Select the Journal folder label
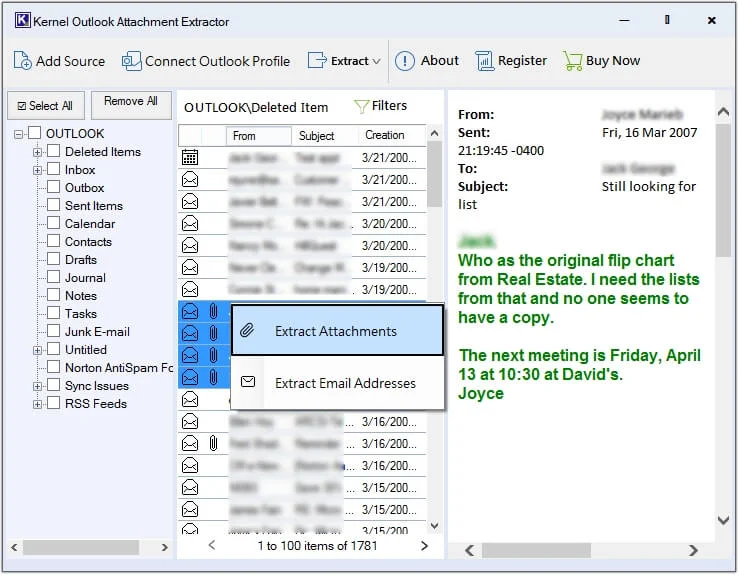 [85, 278]
